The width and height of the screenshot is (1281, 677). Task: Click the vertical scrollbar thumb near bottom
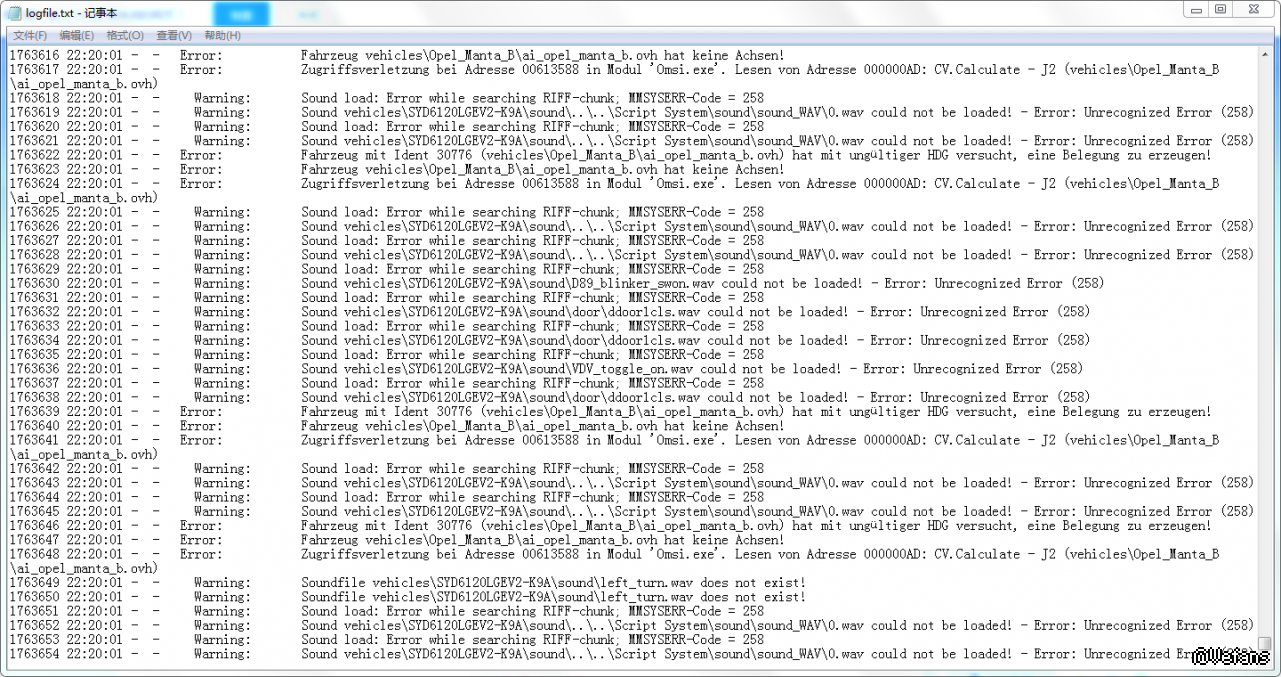pyautogui.click(x=1267, y=642)
